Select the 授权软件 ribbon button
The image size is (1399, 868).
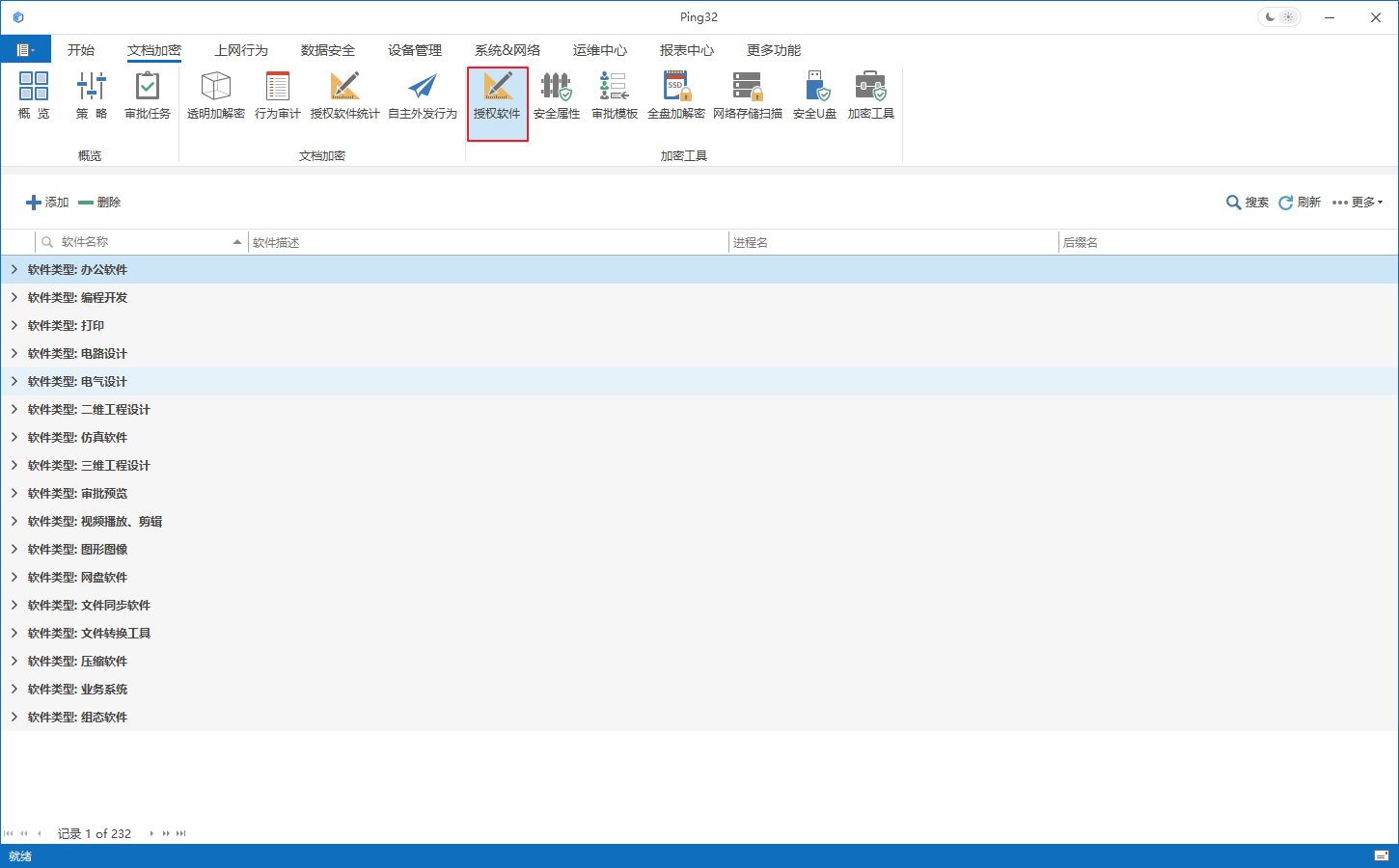(498, 104)
